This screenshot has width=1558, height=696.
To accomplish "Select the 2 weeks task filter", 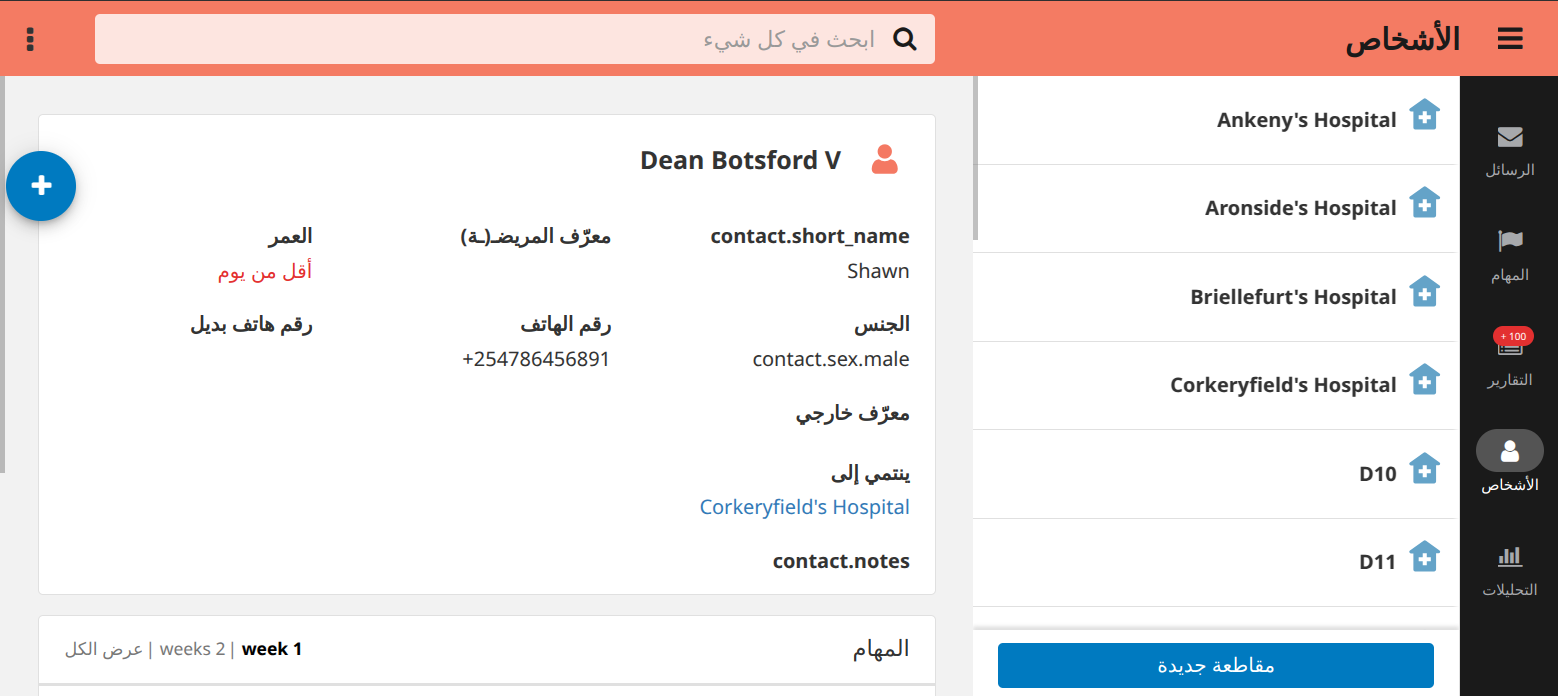I will click(192, 649).
